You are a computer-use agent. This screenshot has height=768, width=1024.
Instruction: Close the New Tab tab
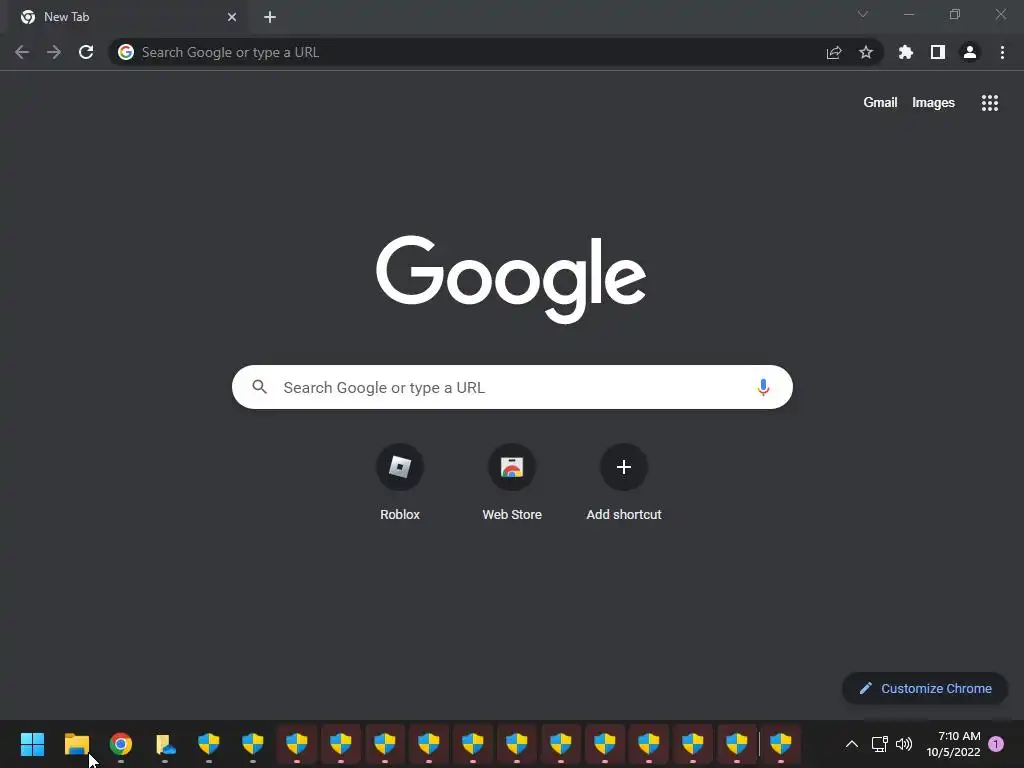[232, 17]
